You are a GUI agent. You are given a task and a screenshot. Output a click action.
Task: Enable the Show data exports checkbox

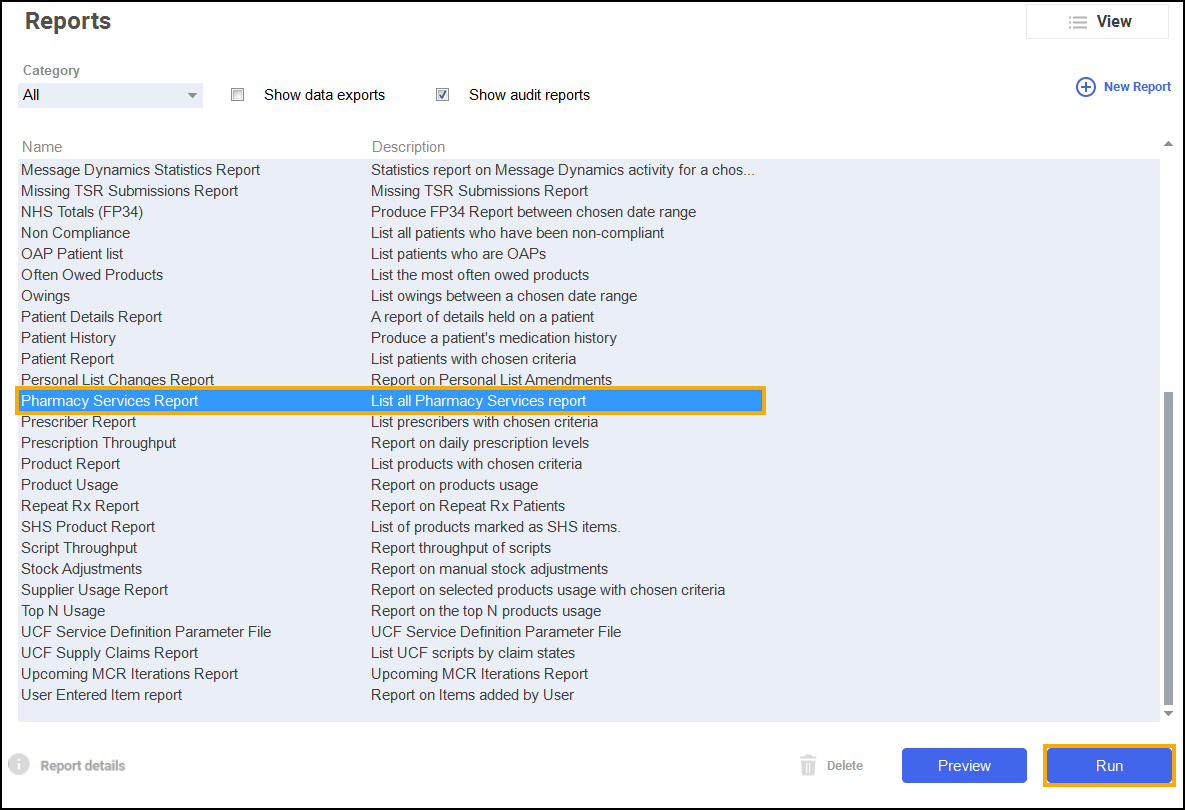click(237, 95)
